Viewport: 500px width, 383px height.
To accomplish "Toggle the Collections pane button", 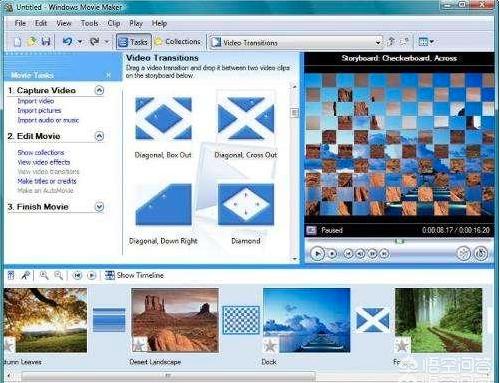I will coord(178,42).
